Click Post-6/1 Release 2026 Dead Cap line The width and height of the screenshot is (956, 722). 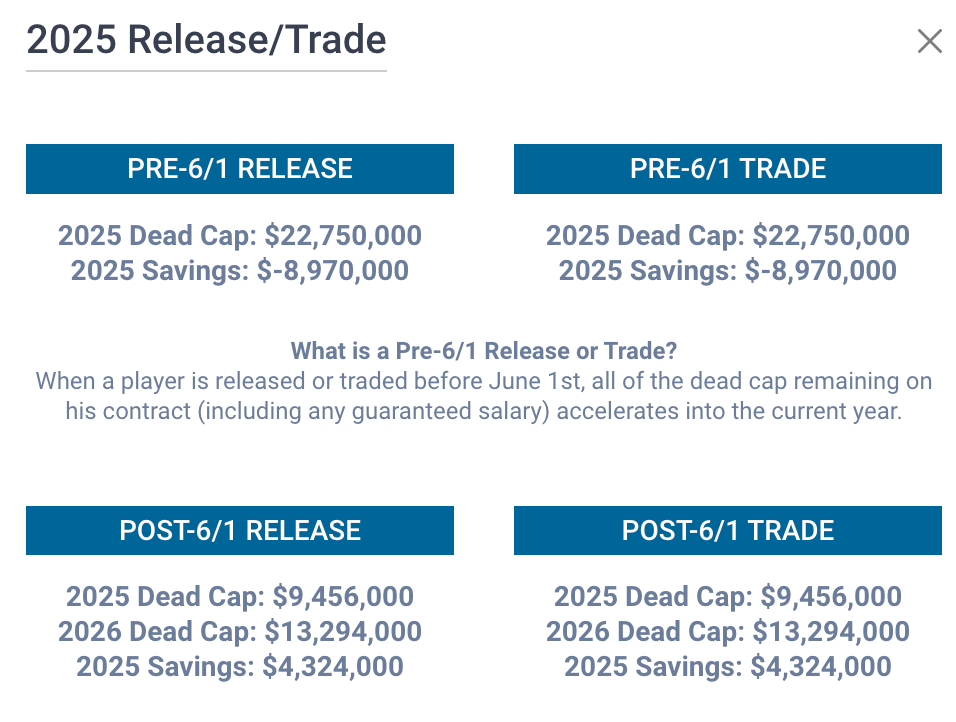point(240,632)
